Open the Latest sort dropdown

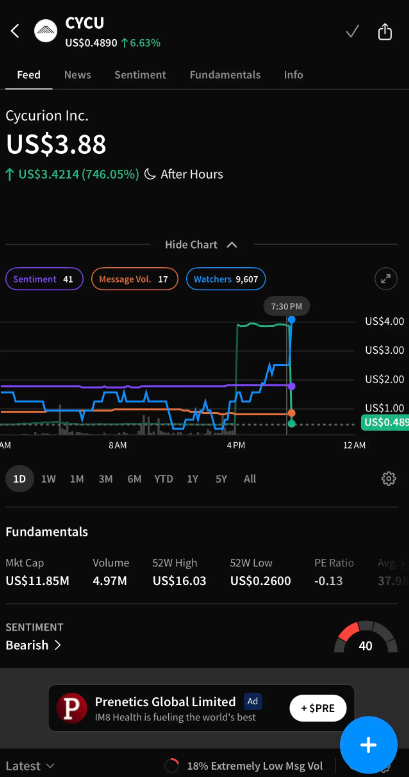pos(30,766)
